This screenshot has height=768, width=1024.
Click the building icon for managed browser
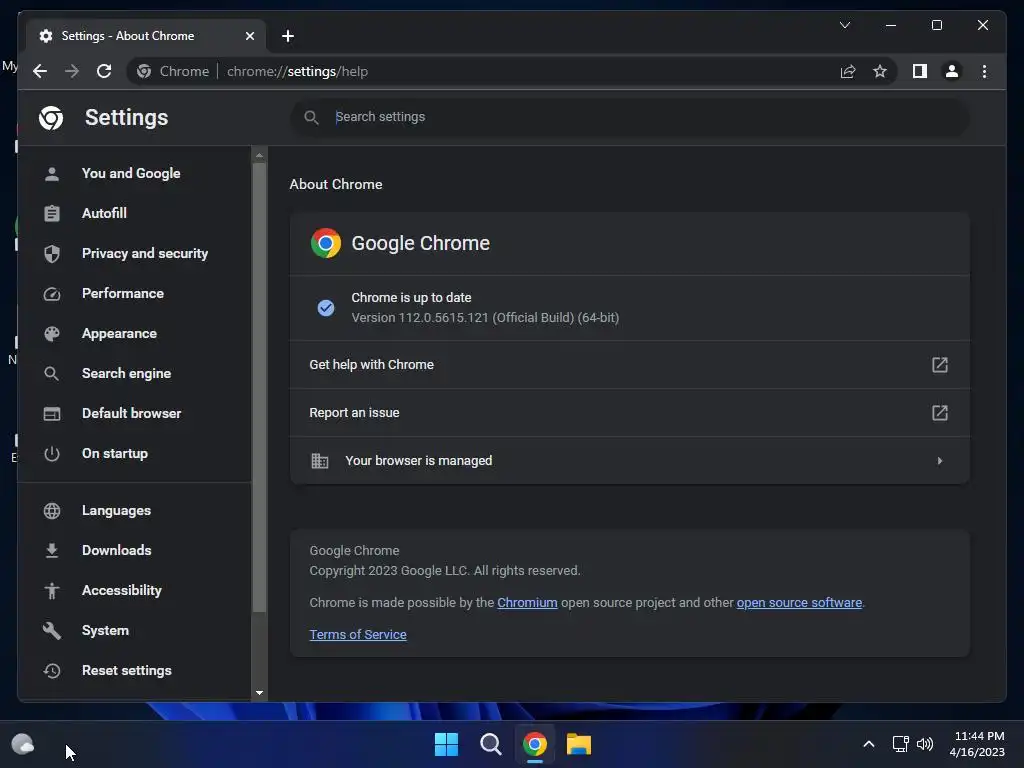[319, 460]
